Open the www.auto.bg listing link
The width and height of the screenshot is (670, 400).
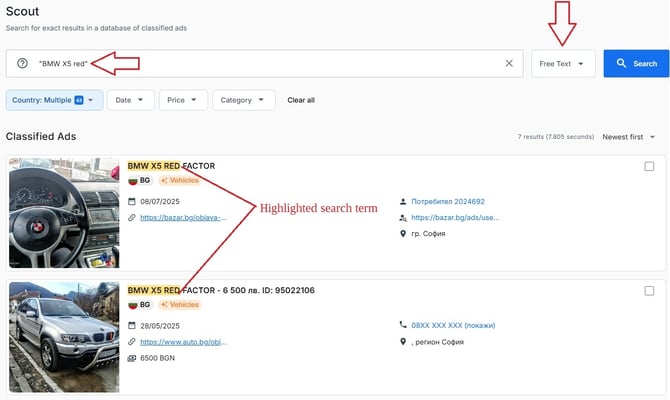[183, 342]
